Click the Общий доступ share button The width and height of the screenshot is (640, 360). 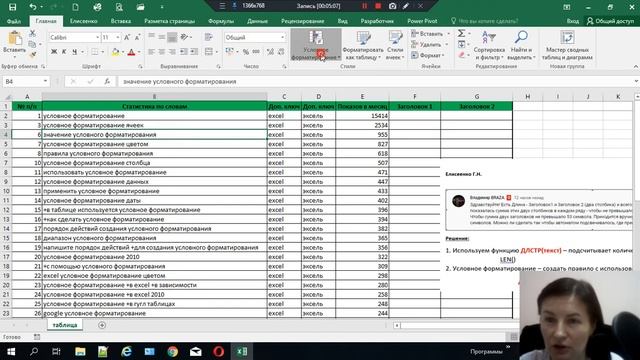(611, 21)
